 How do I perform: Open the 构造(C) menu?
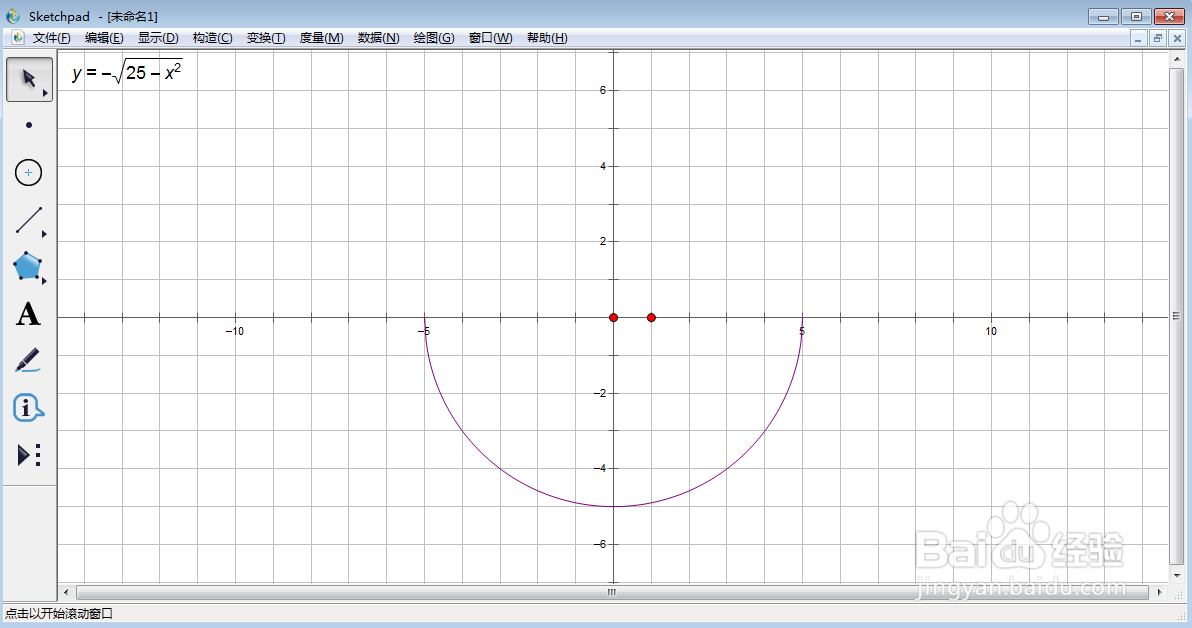212,38
